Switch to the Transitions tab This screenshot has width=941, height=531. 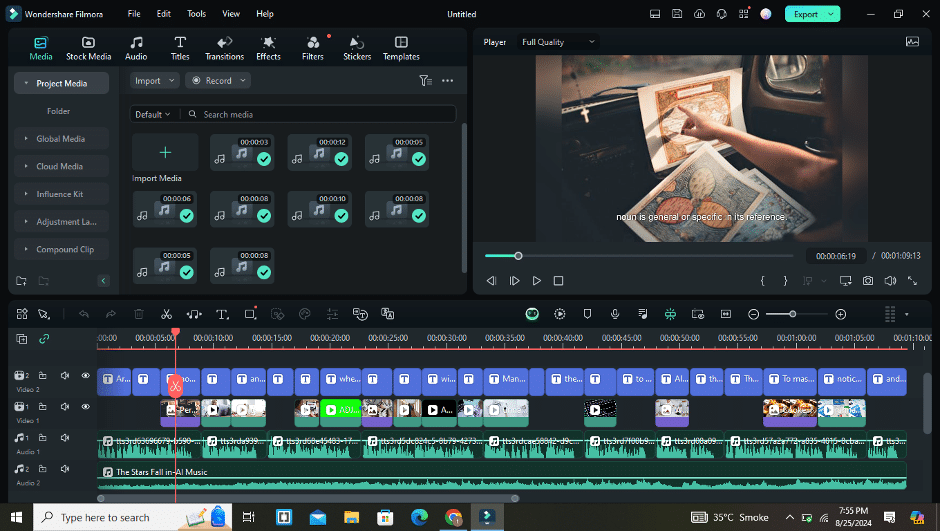224,49
